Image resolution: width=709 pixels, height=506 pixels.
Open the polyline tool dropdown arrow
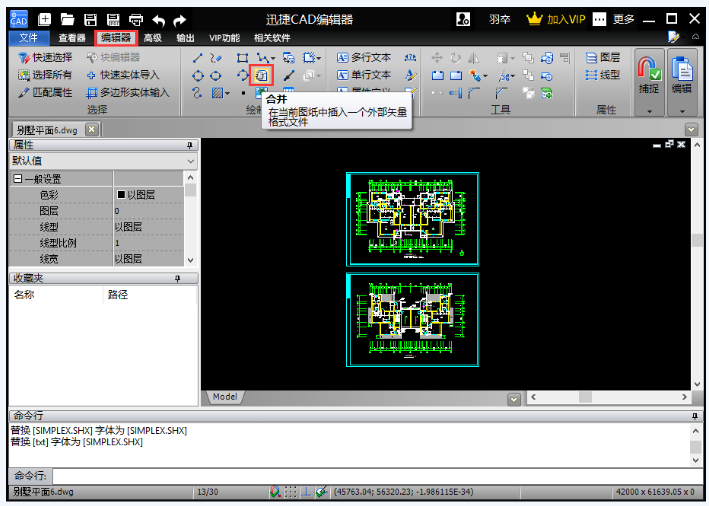click(273, 58)
